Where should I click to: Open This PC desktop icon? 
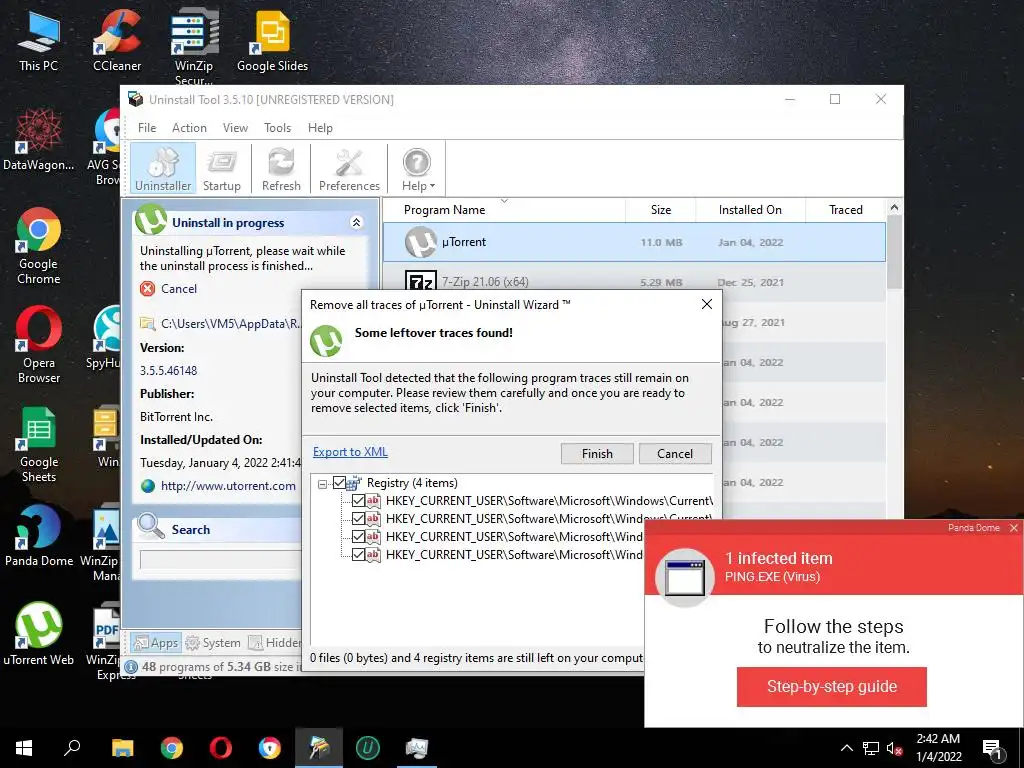coord(38,41)
